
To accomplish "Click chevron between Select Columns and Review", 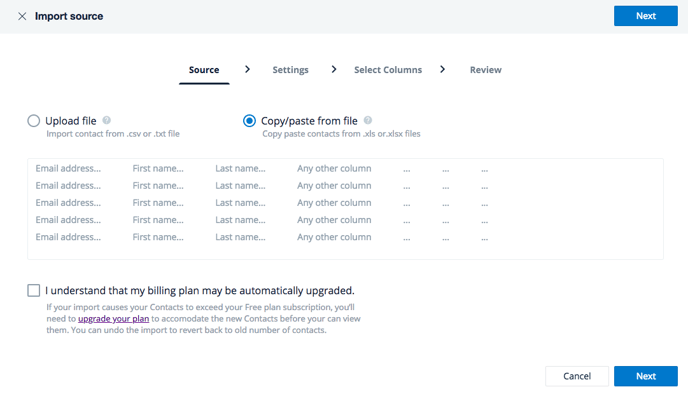I will coord(442,69).
